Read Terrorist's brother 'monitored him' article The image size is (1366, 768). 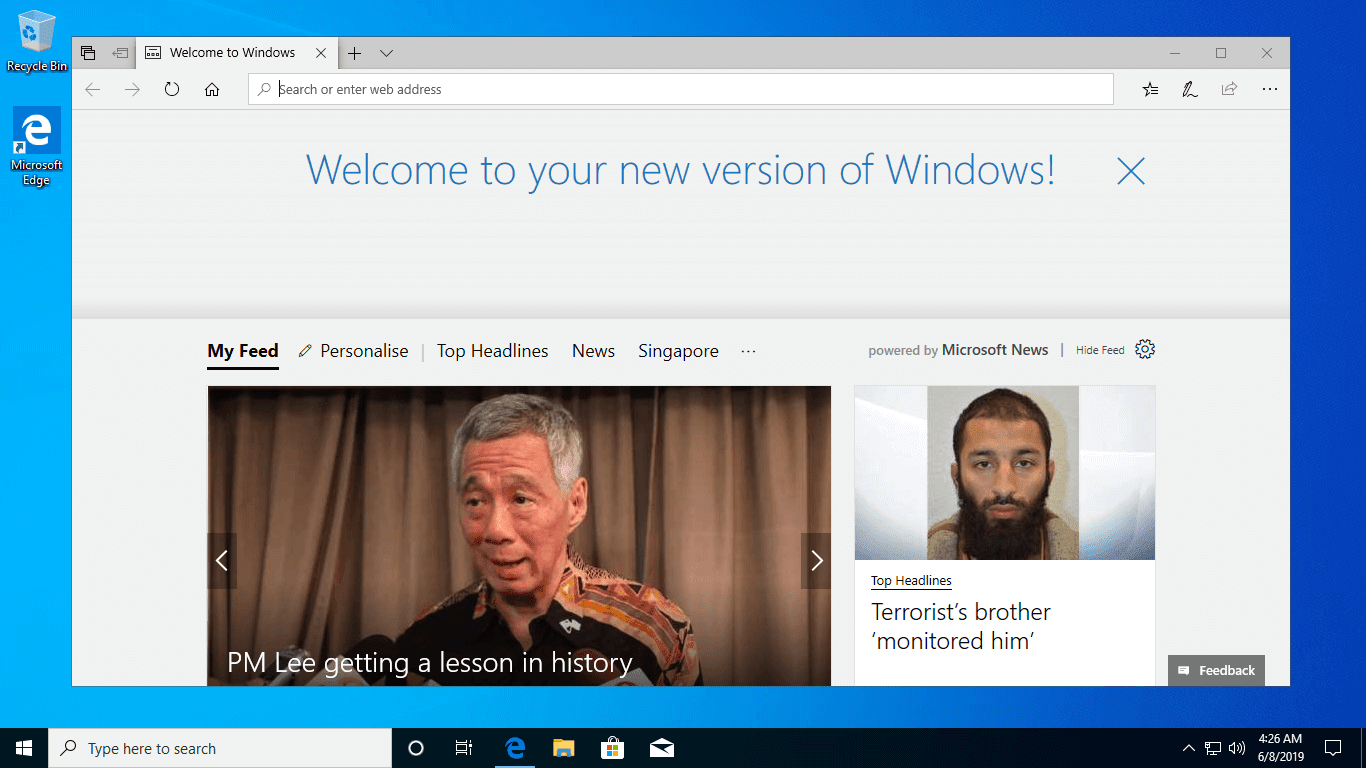click(x=961, y=626)
